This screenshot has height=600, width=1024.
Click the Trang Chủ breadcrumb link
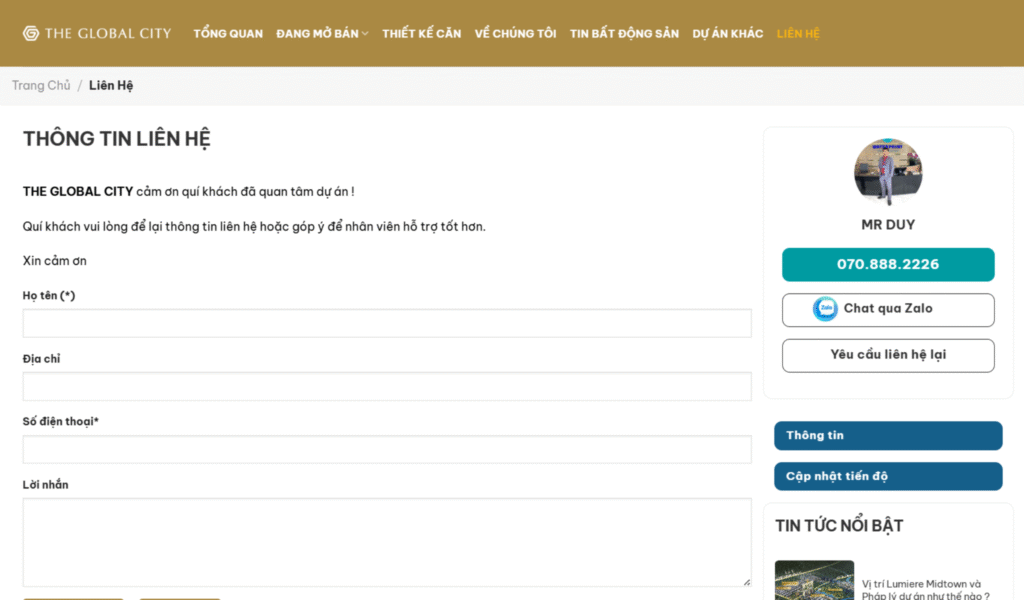pos(41,86)
